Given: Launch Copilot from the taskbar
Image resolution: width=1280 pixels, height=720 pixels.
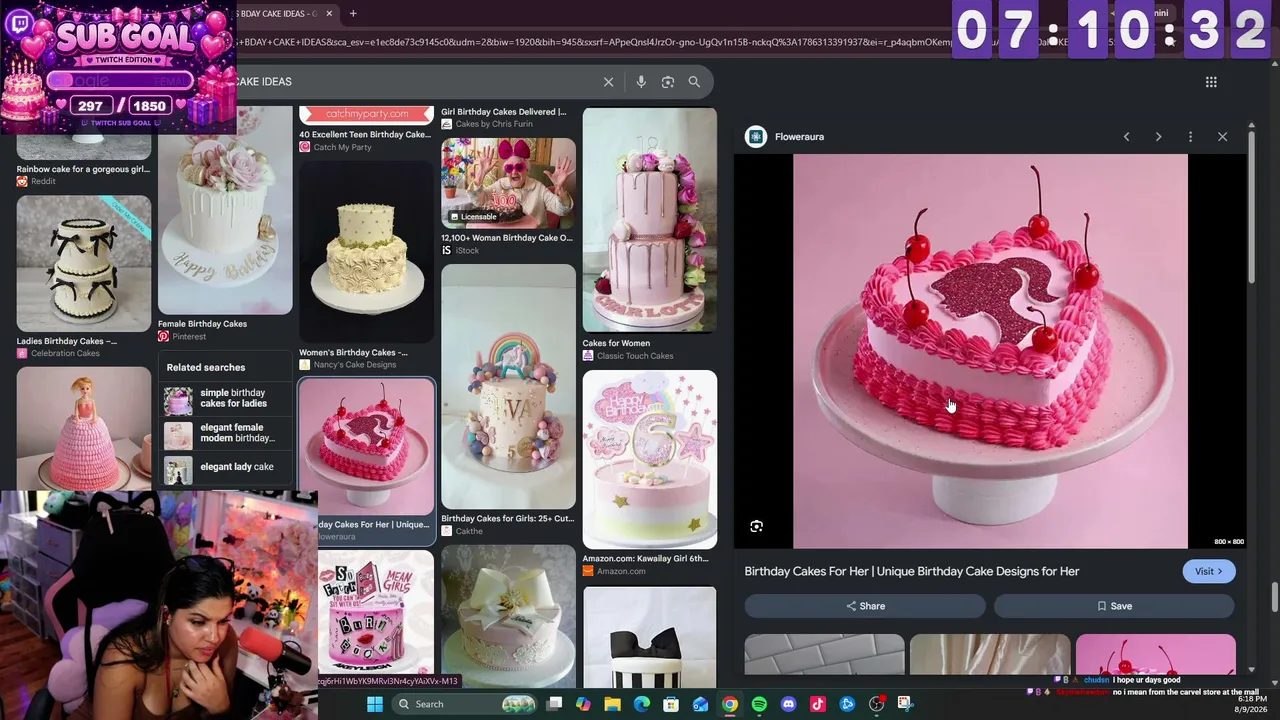Looking at the screenshot, I should click(x=584, y=704).
